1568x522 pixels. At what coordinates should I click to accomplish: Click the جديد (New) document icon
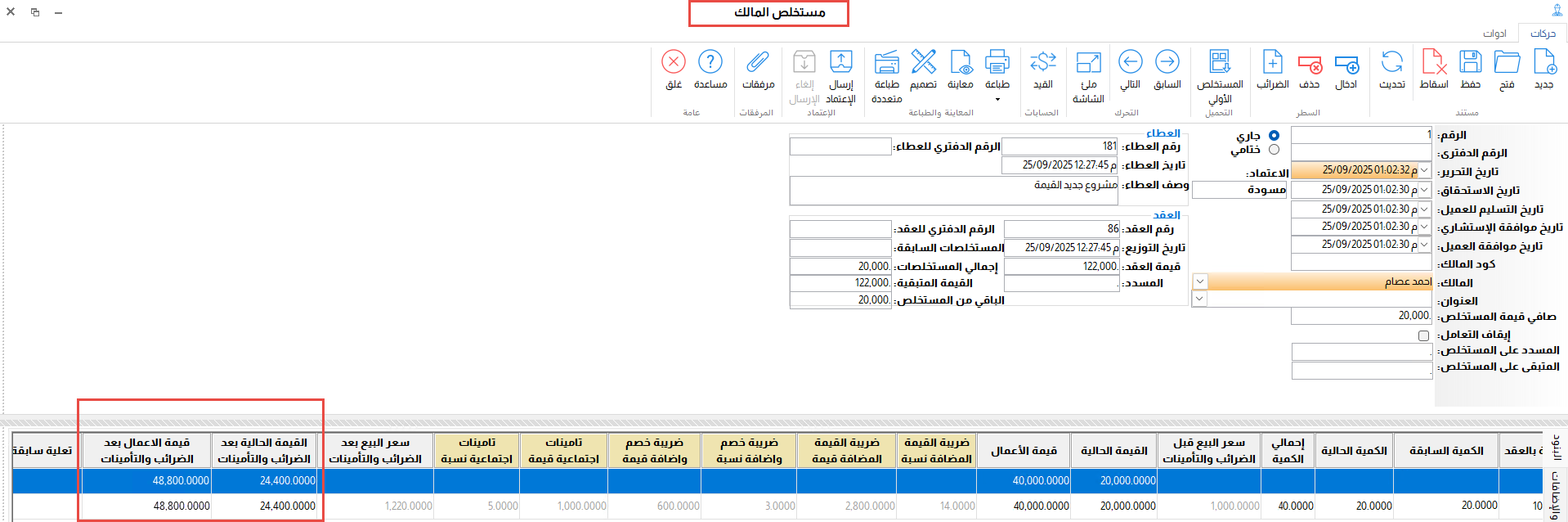click(x=1543, y=64)
